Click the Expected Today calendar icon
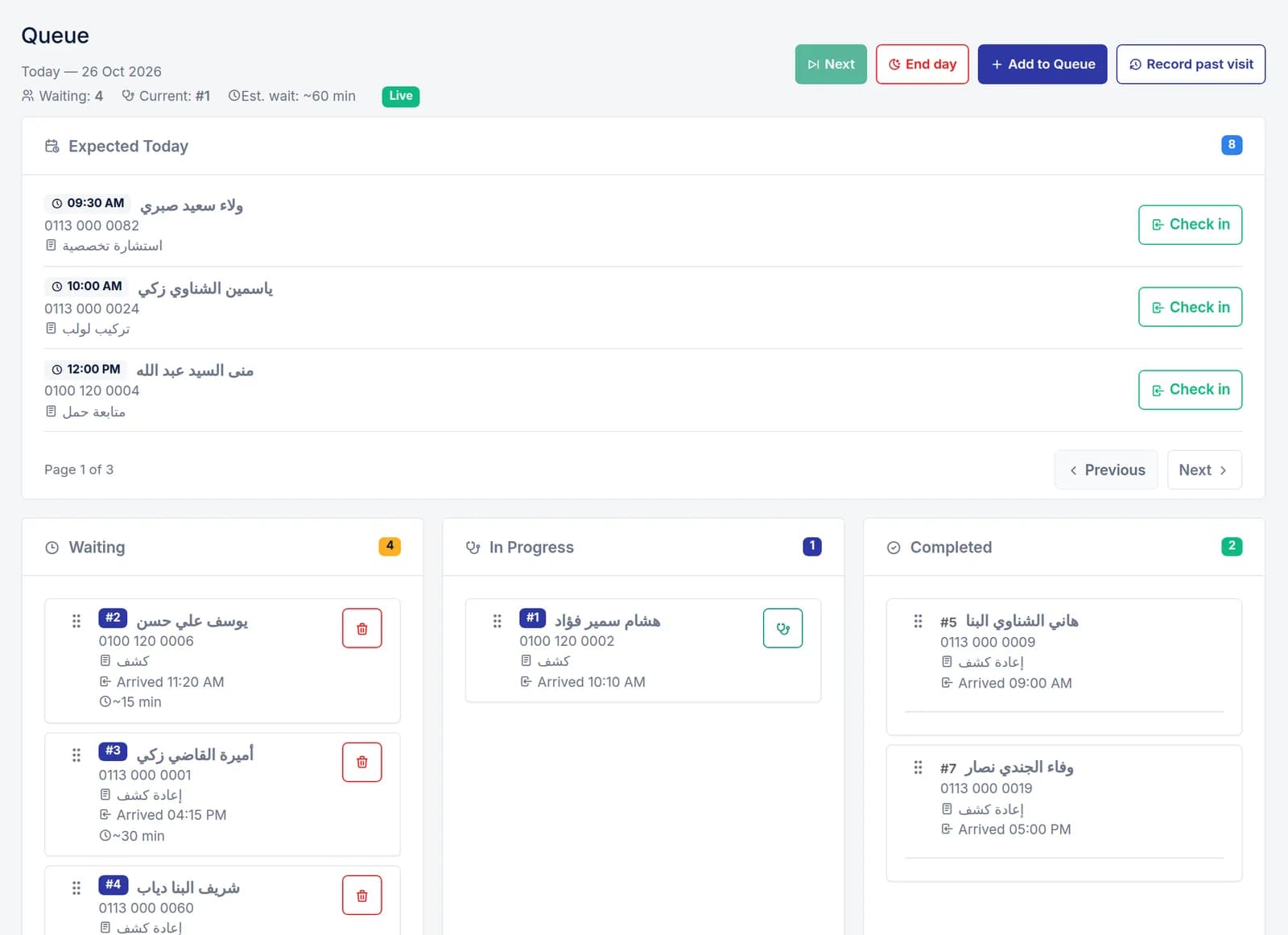Viewport: 1288px width, 935px height. point(52,146)
